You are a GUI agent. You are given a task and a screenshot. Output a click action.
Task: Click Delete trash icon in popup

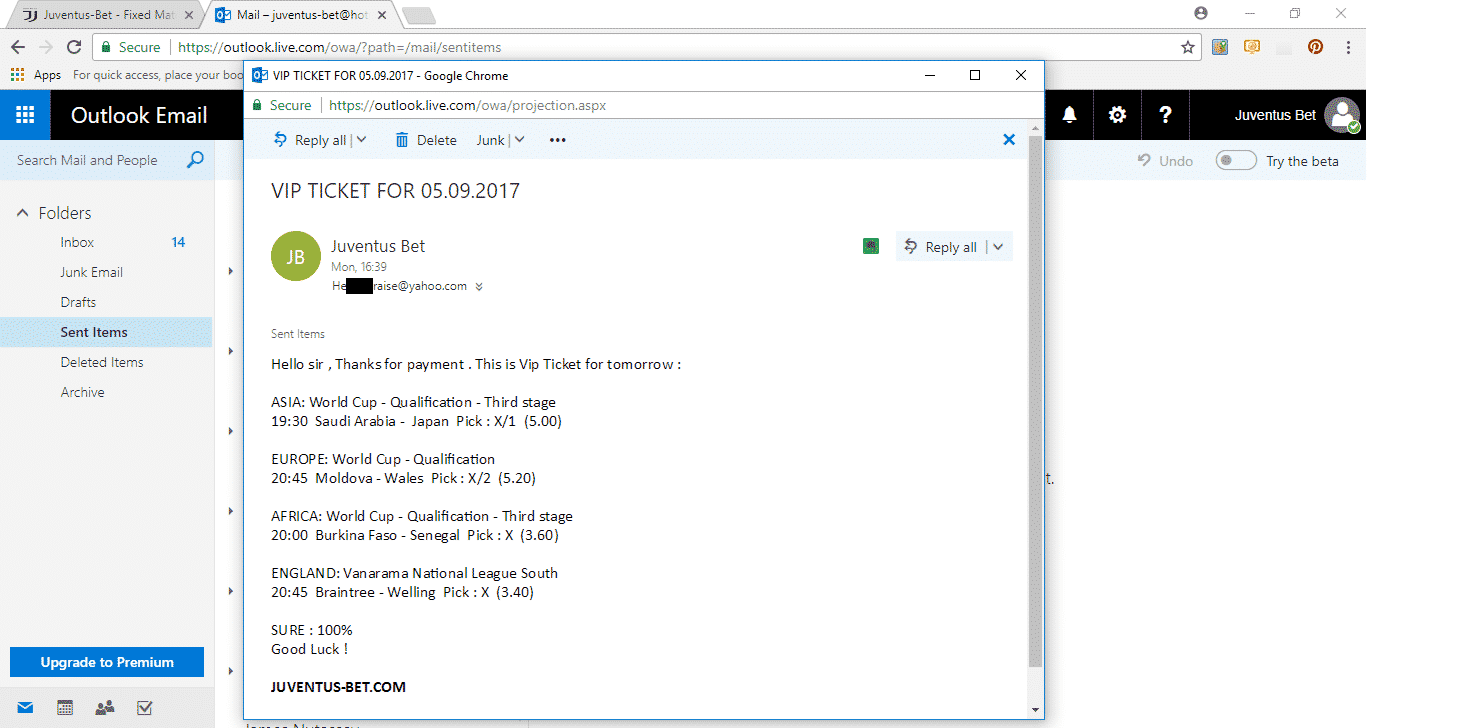click(x=402, y=140)
